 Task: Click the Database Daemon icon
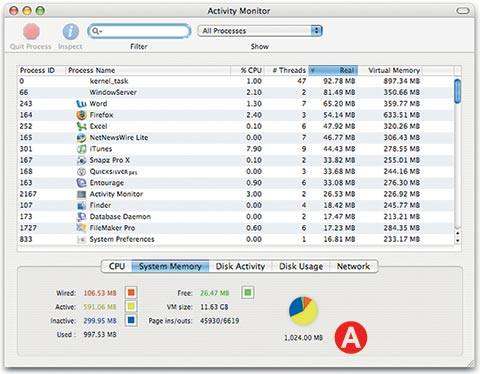coord(81,217)
